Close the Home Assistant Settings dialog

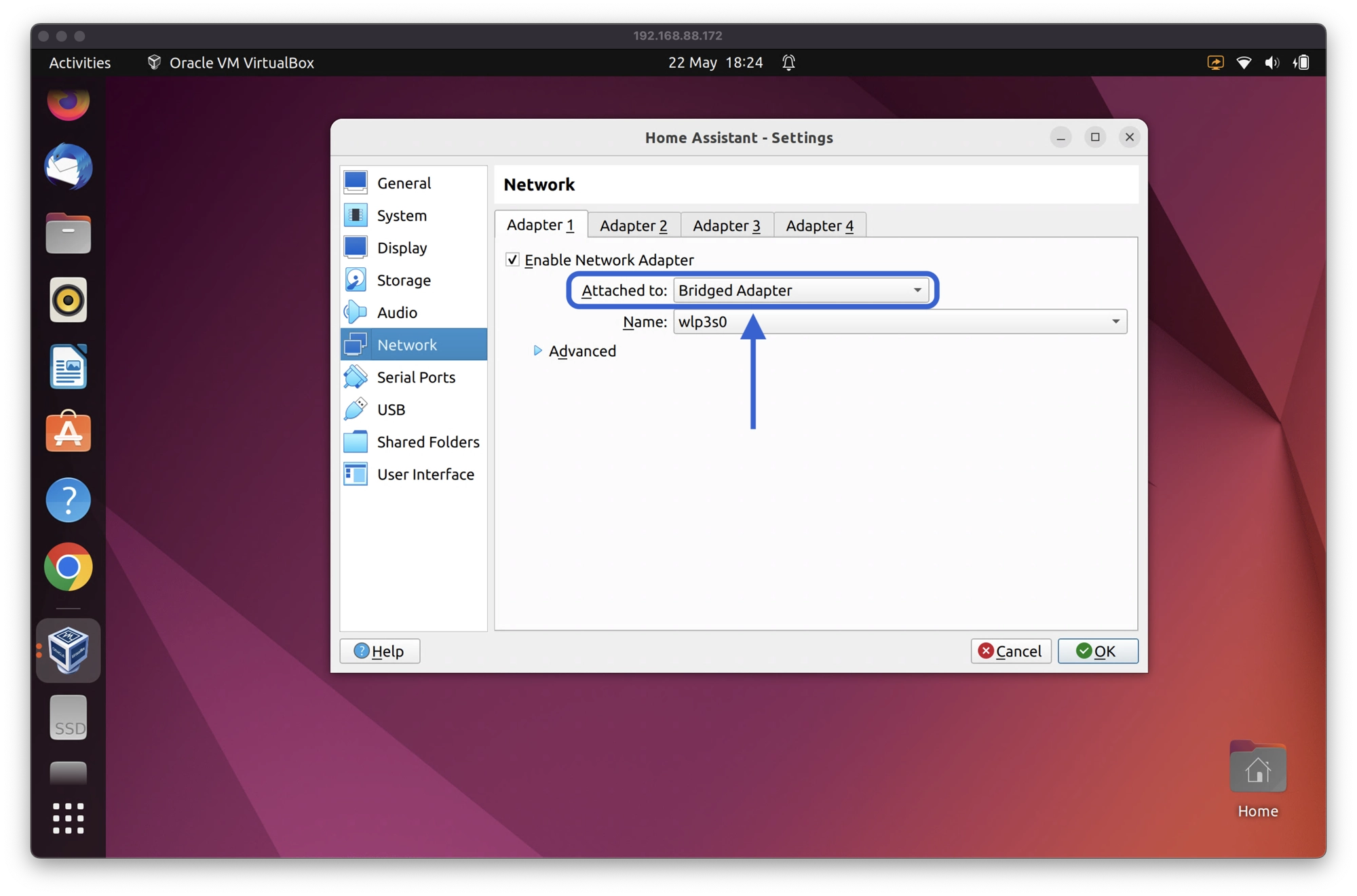click(x=1130, y=138)
